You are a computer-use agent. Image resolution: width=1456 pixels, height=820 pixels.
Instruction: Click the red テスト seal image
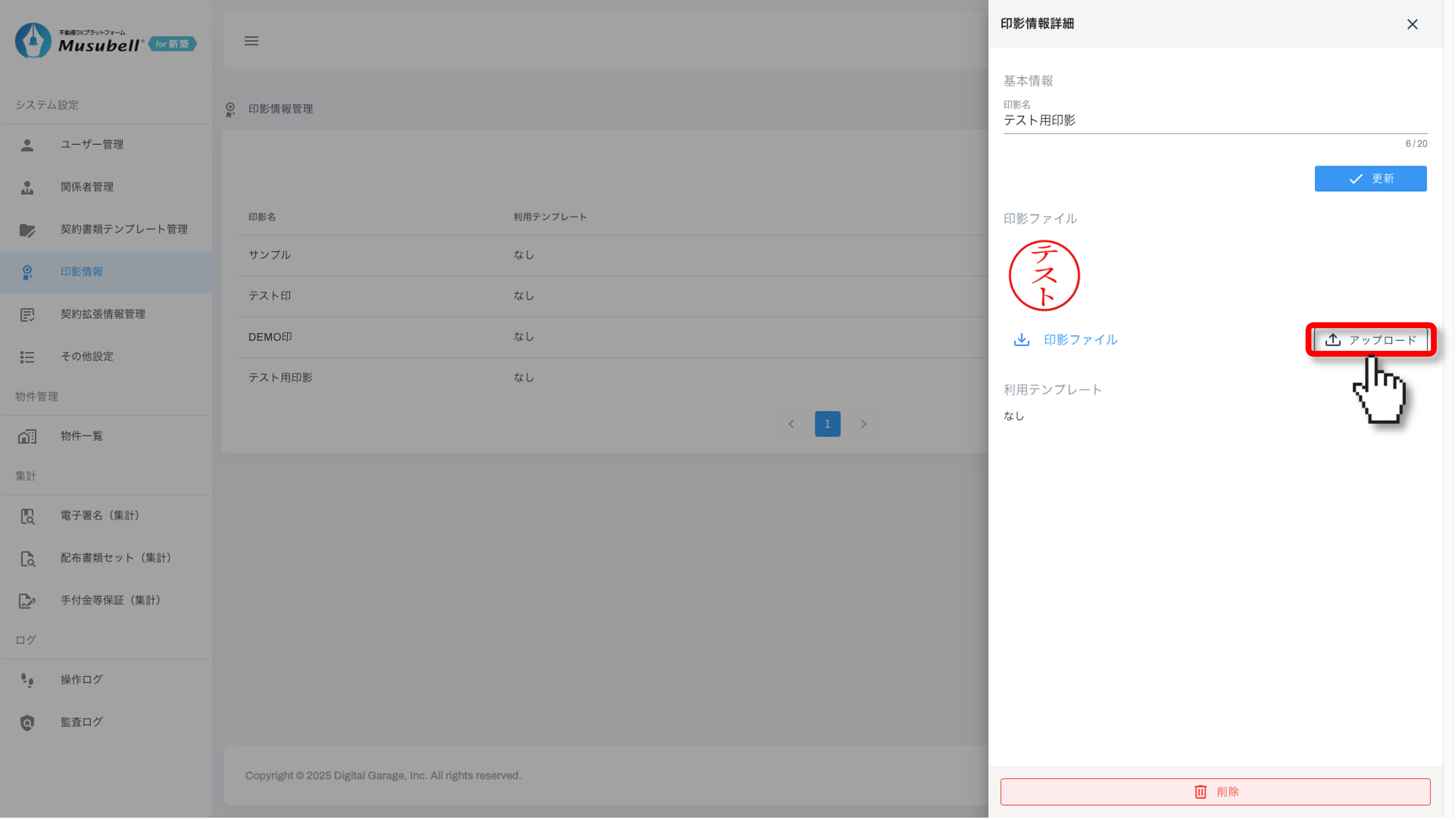click(1044, 276)
